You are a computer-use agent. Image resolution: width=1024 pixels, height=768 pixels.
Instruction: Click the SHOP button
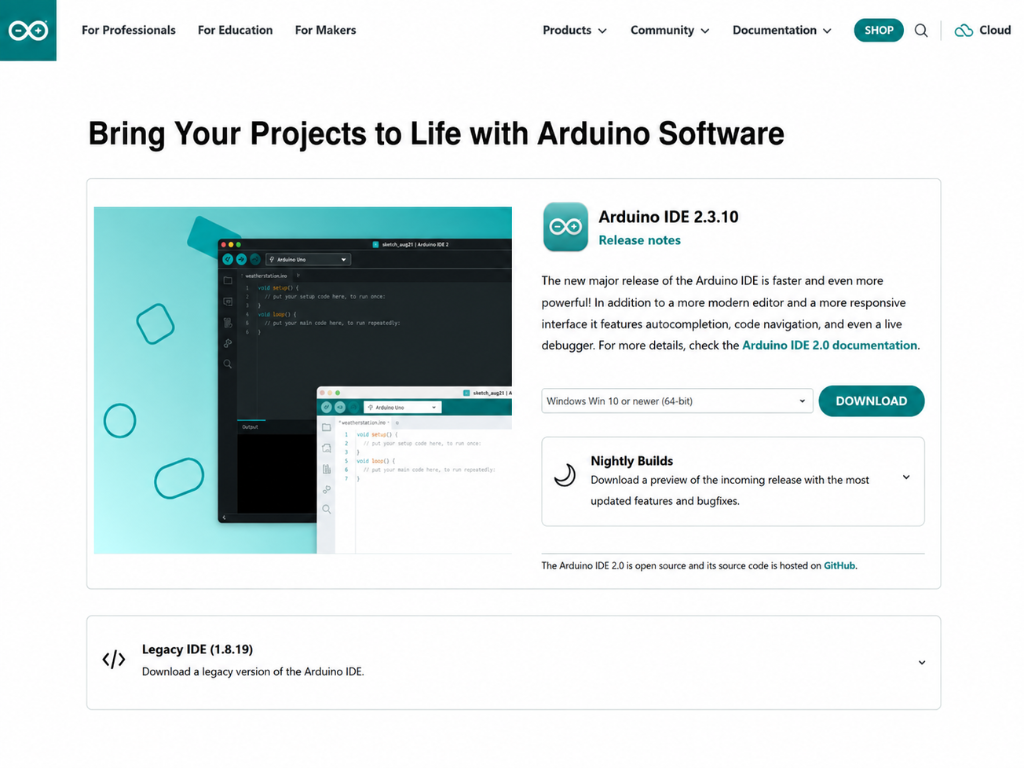tap(878, 30)
